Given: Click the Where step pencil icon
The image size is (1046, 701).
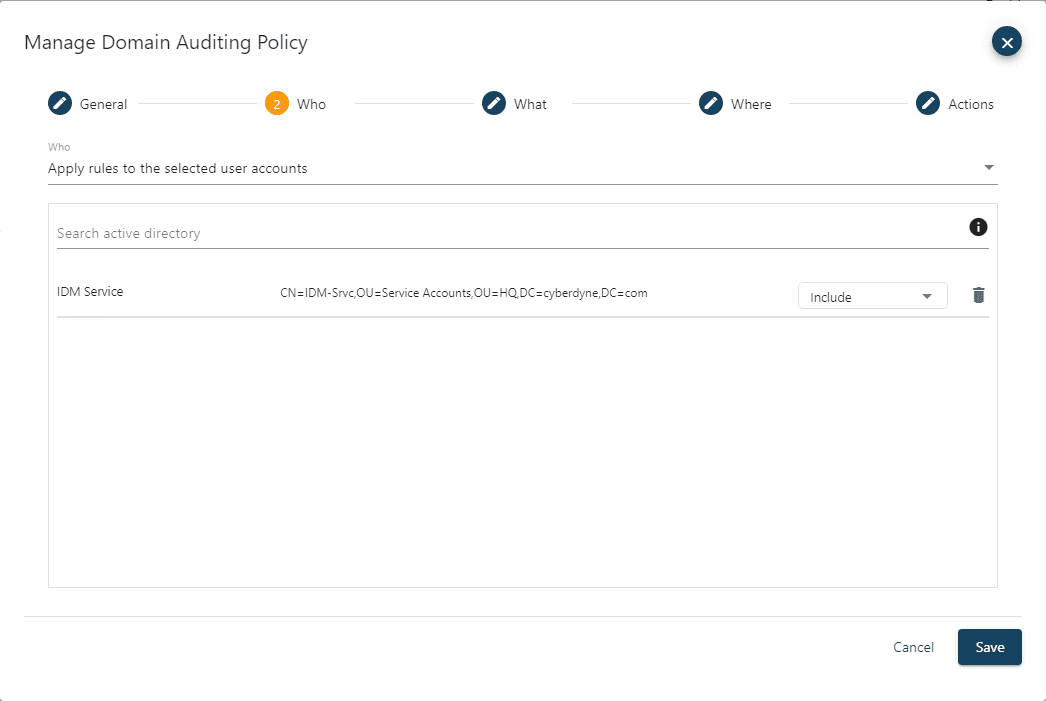Looking at the screenshot, I should (x=711, y=102).
